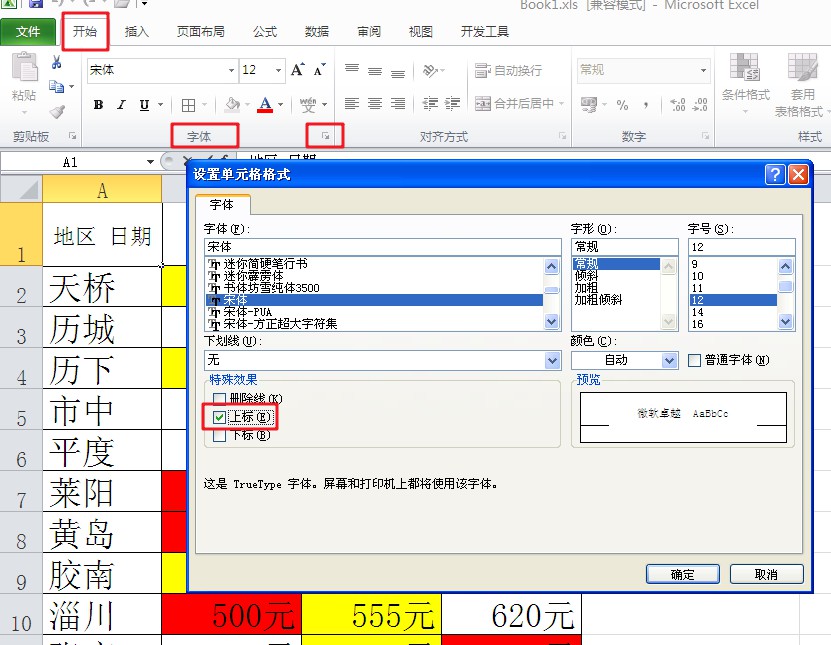
Task: Switch to the 插入 ribbon tab
Action: click(x=138, y=31)
